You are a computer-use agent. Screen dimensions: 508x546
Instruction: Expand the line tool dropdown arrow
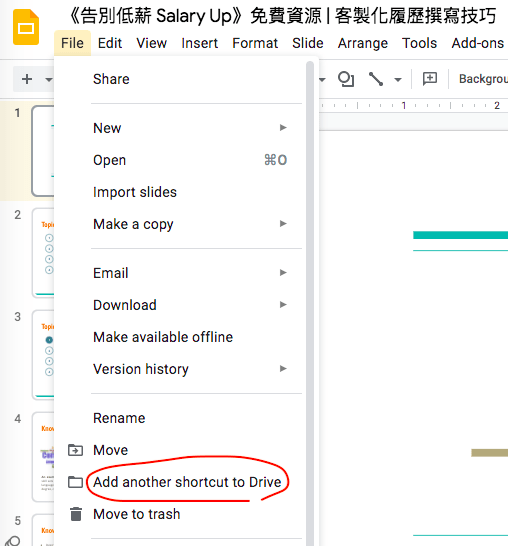(x=398, y=80)
